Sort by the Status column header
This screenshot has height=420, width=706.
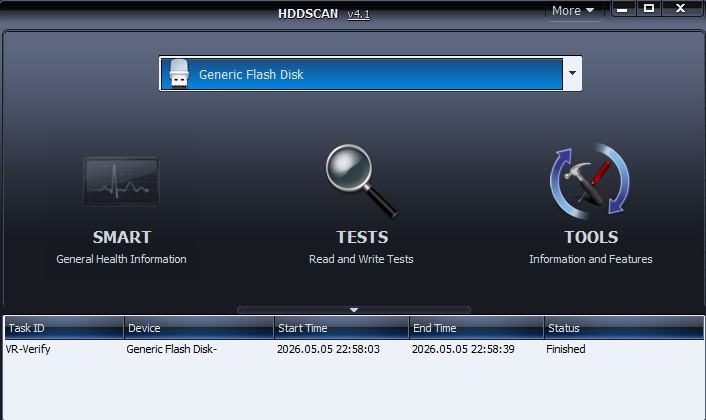624,328
